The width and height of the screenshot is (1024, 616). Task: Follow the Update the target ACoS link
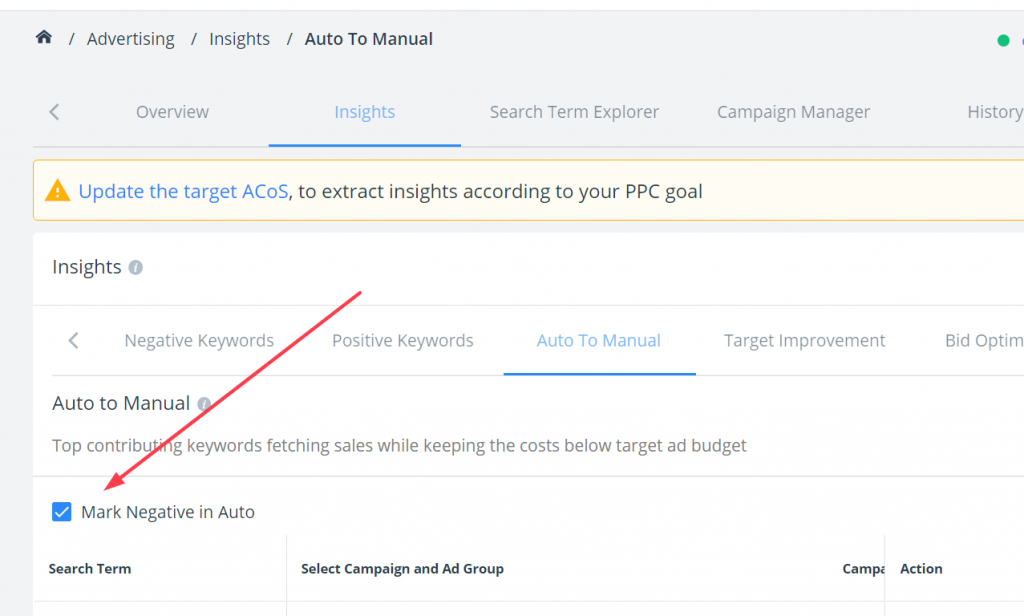[x=183, y=191]
